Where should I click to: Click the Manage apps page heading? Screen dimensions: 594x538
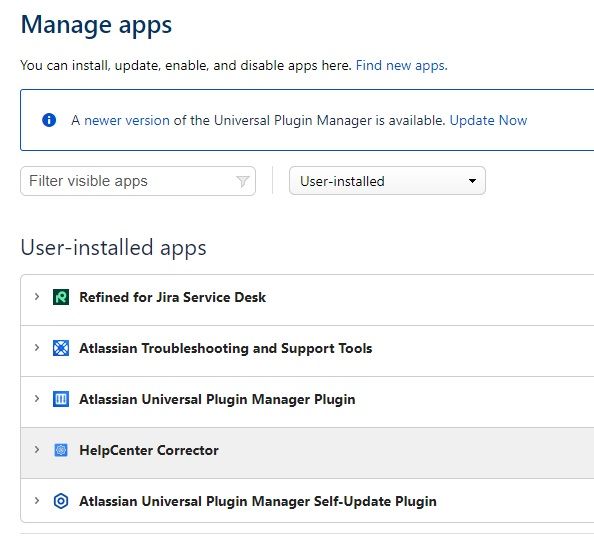(x=96, y=25)
